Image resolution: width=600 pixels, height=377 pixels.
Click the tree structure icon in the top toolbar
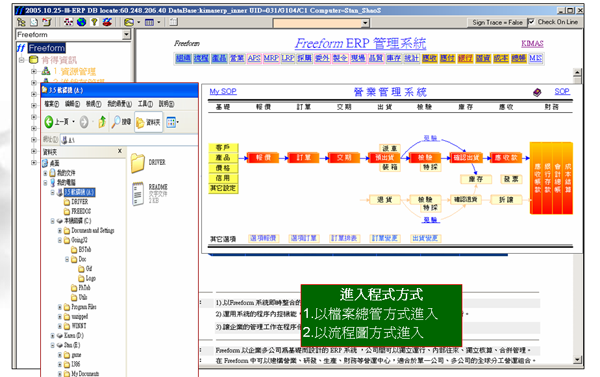click(x=21, y=22)
